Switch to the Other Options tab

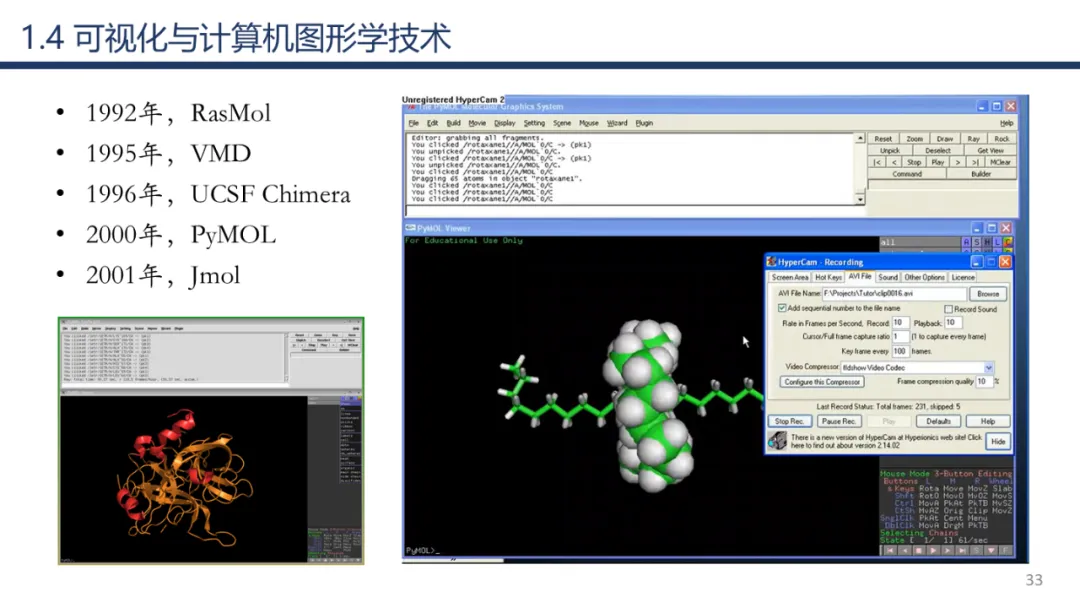[x=924, y=277]
